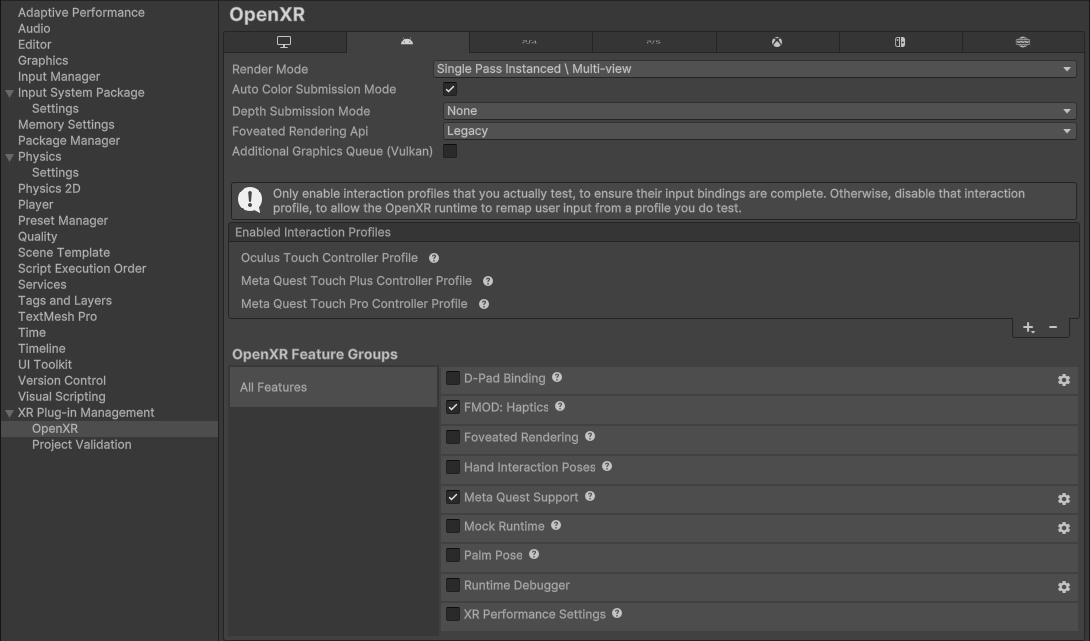Open Graphics settings in sidebar

43,60
